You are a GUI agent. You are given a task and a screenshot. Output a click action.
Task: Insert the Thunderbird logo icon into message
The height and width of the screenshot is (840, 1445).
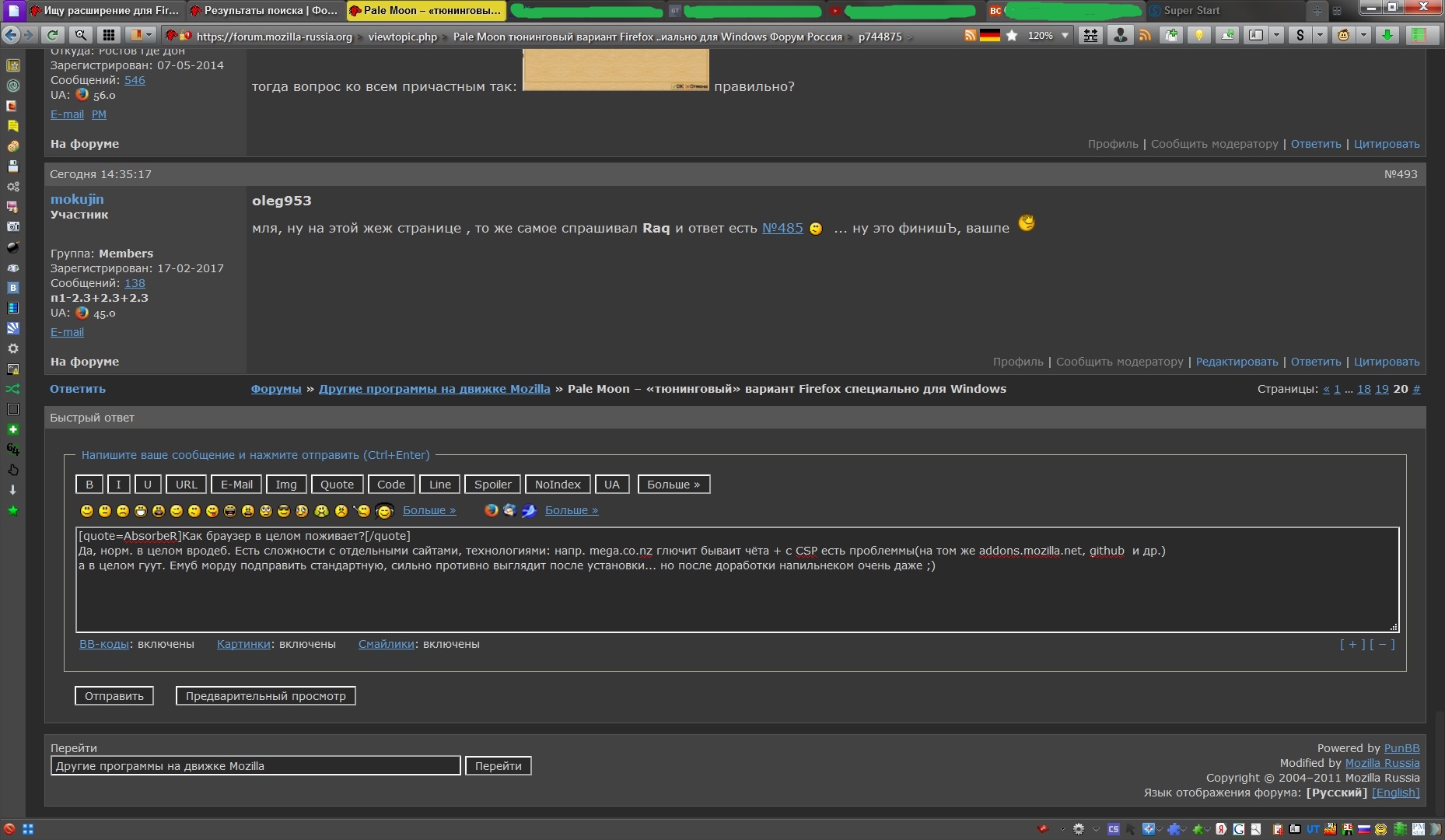click(x=510, y=510)
